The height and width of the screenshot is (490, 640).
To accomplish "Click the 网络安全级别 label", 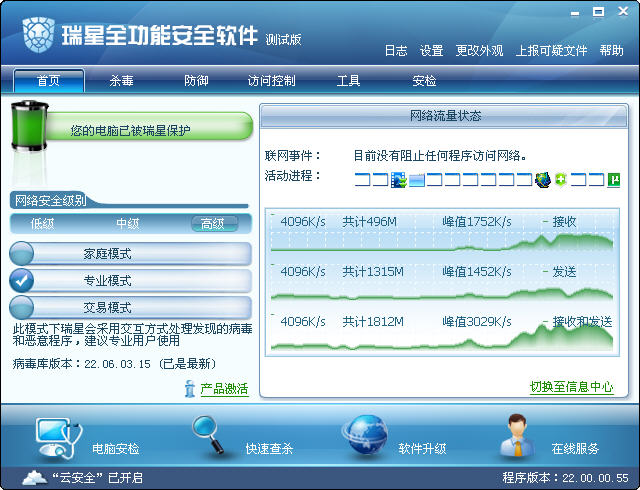I will pyautogui.click(x=51, y=200).
